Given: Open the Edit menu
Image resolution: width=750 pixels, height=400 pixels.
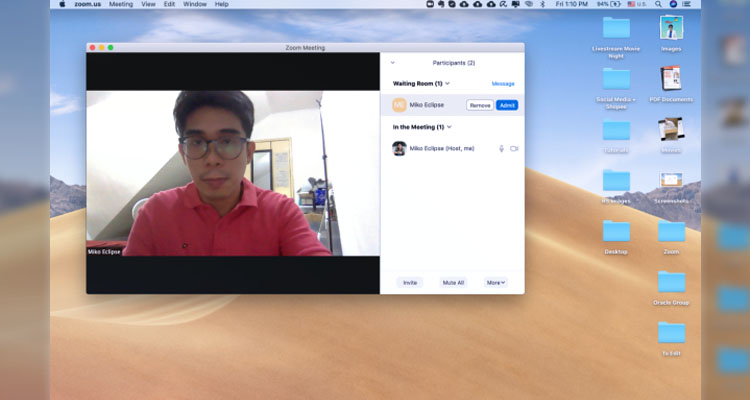Looking at the screenshot, I should pyautogui.click(x=169, y=4).
